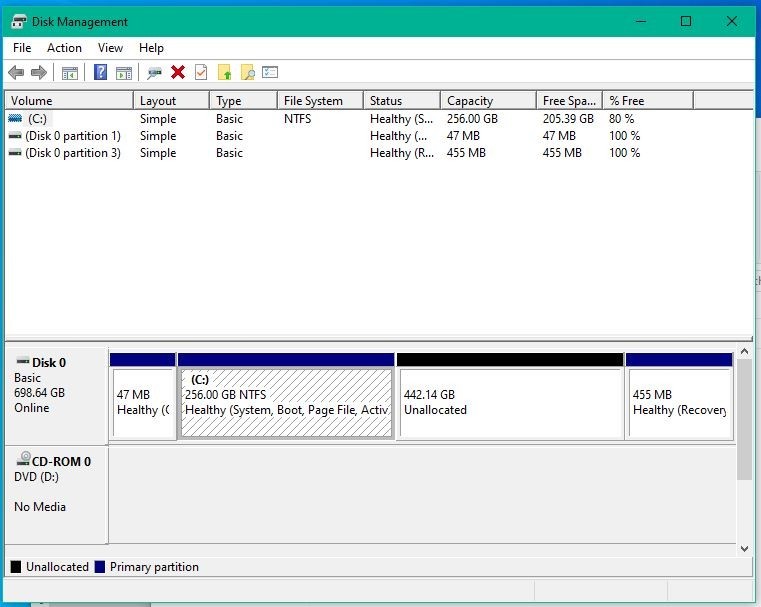Select the CD-ROM 0 DVD (D:) label
This screenshot has height=607, width=761.
coord(56,495)
